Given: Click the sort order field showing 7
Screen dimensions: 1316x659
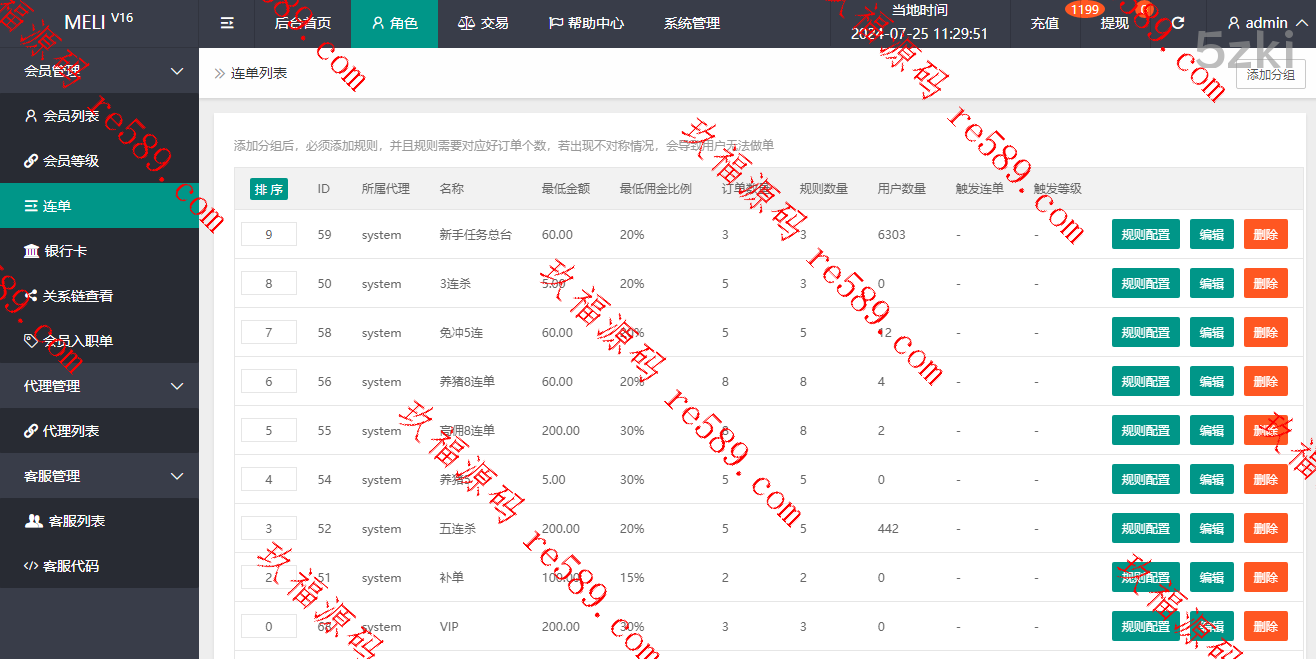Looking at the screenshot, I should coord(269,332).
